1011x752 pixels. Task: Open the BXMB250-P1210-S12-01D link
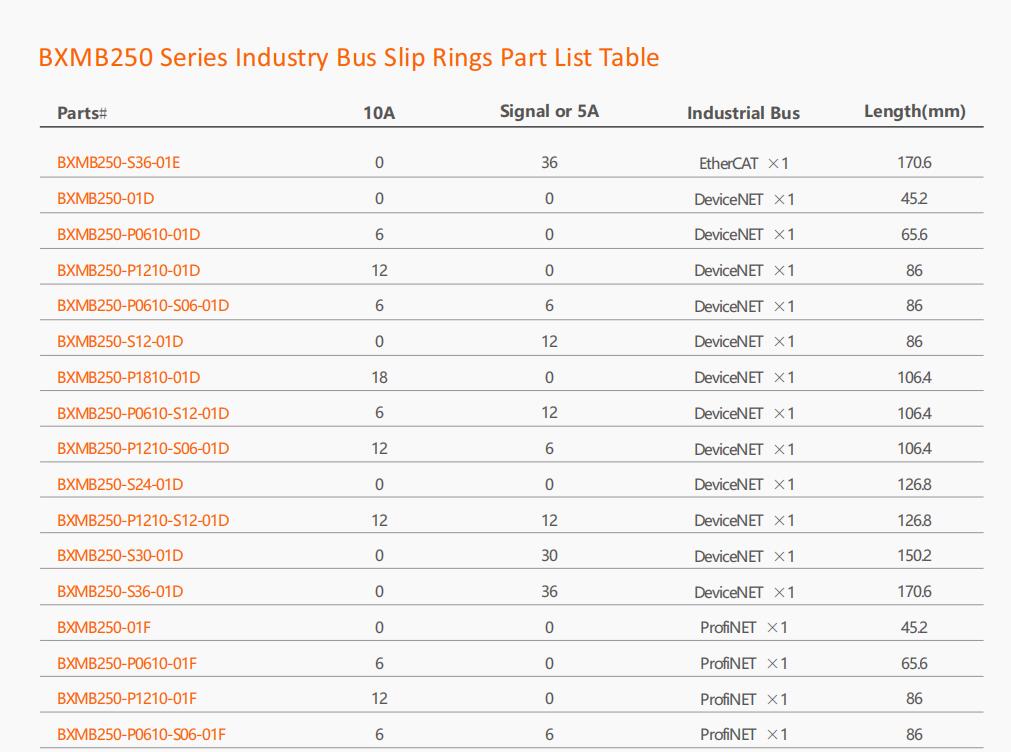[x=142, y=520]
